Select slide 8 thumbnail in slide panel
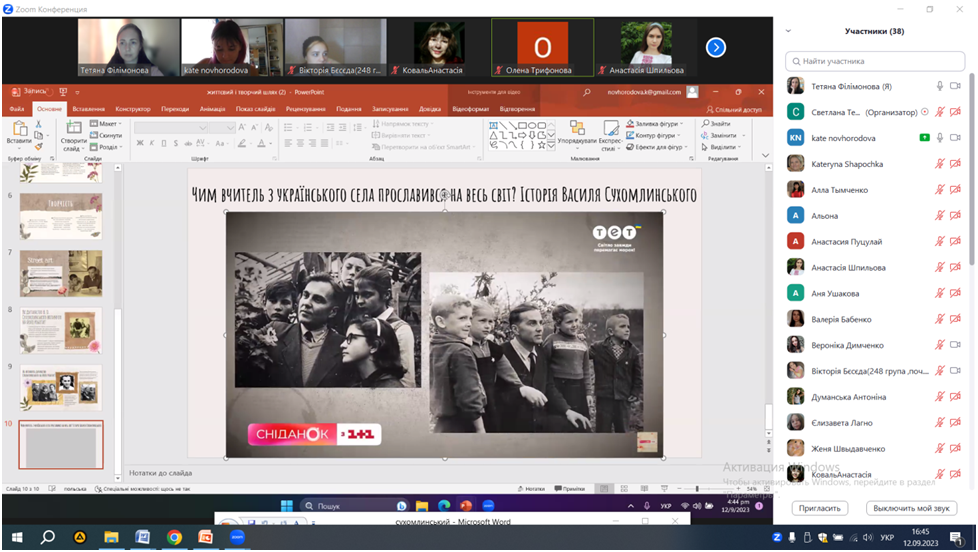 click(x=61, y=329)
